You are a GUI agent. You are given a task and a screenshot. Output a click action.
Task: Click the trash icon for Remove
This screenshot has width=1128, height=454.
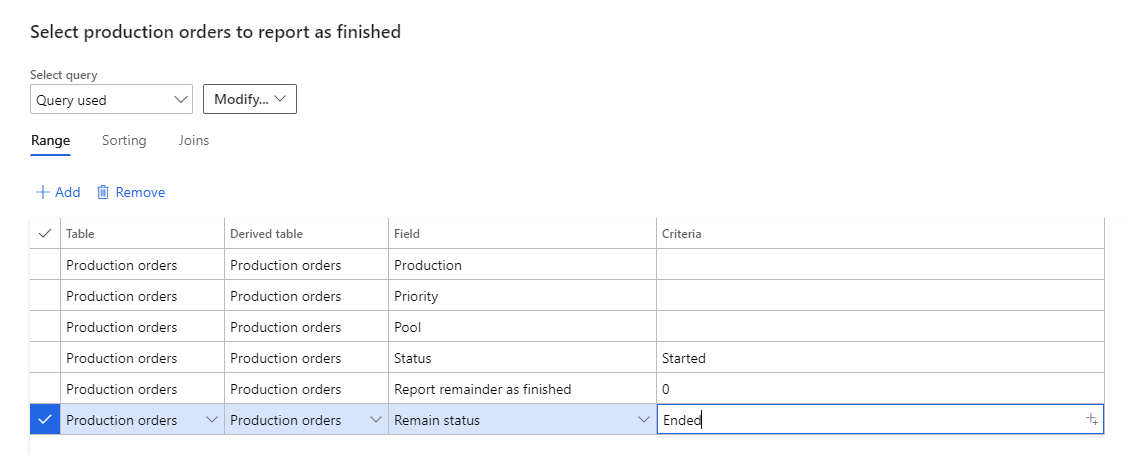[x=103, y=192]
